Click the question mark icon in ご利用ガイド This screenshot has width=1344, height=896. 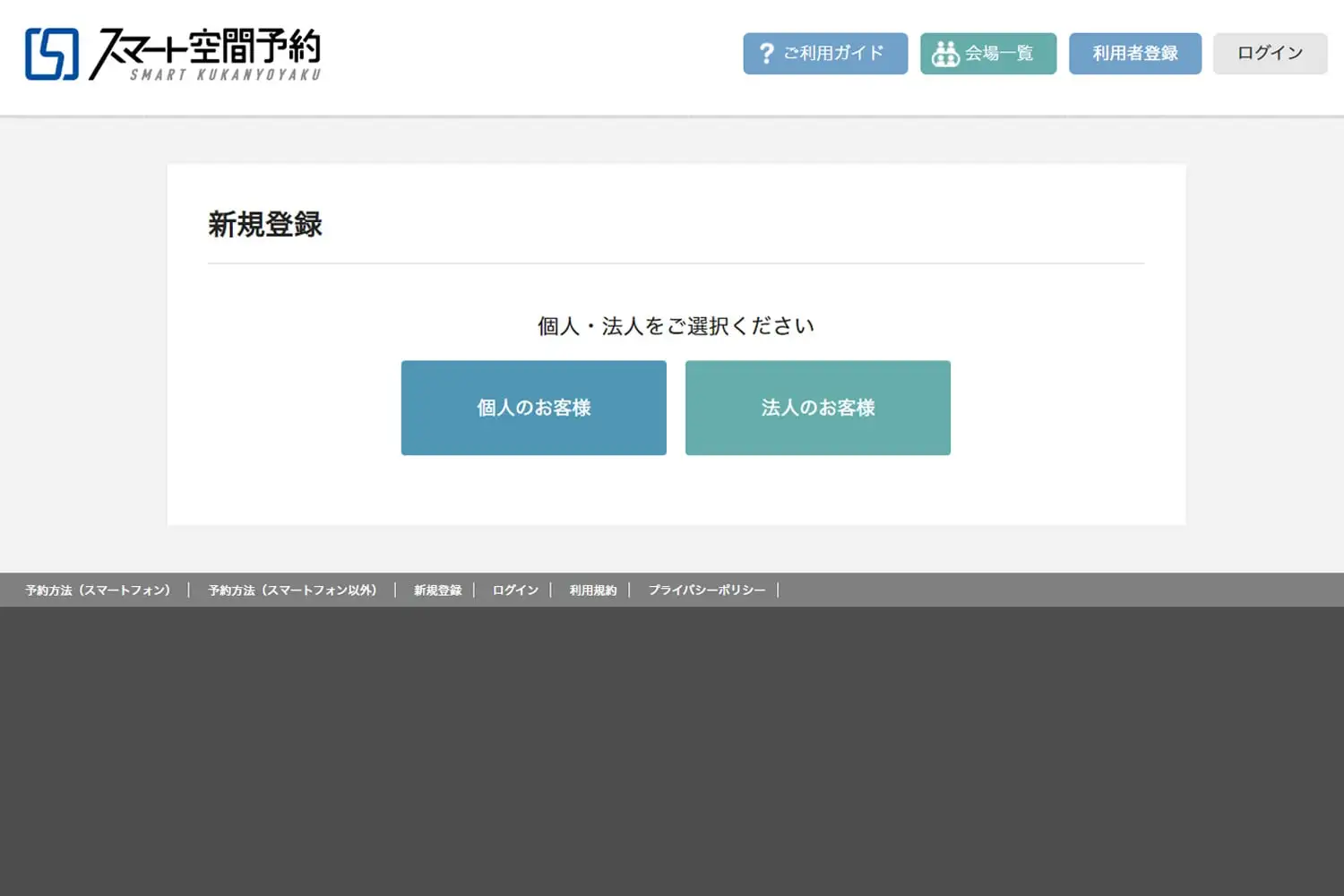(x=766, y=54)
